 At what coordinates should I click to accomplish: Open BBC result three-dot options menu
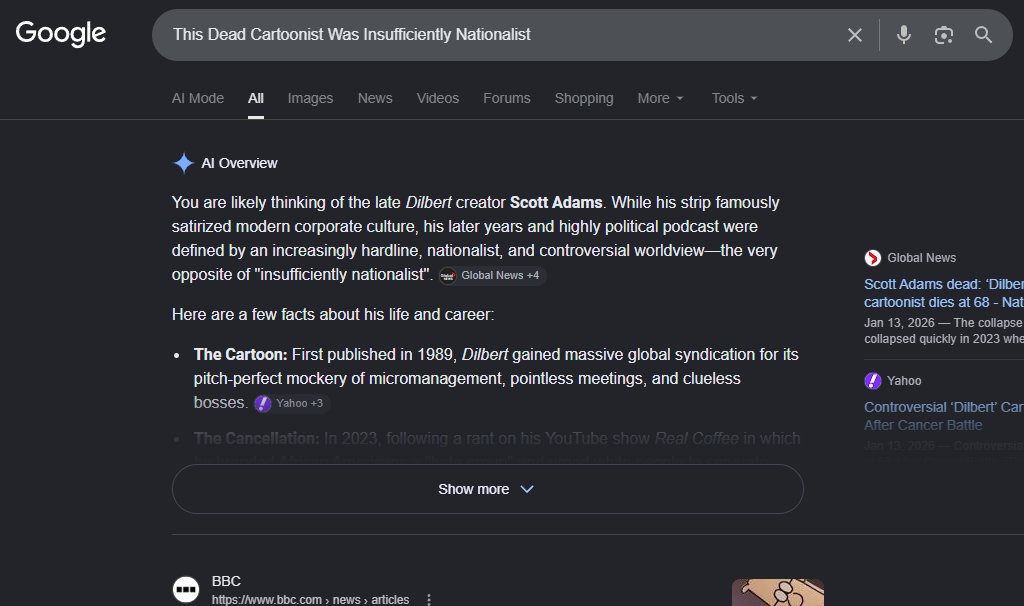click(428, 599)
